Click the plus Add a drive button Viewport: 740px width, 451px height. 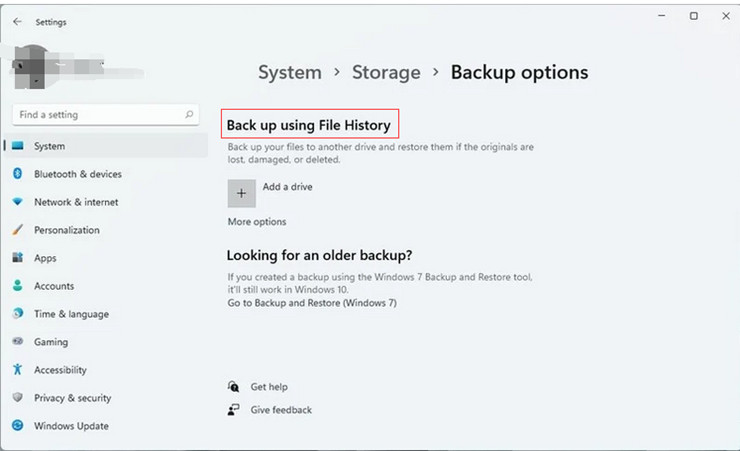coord(242,193)
